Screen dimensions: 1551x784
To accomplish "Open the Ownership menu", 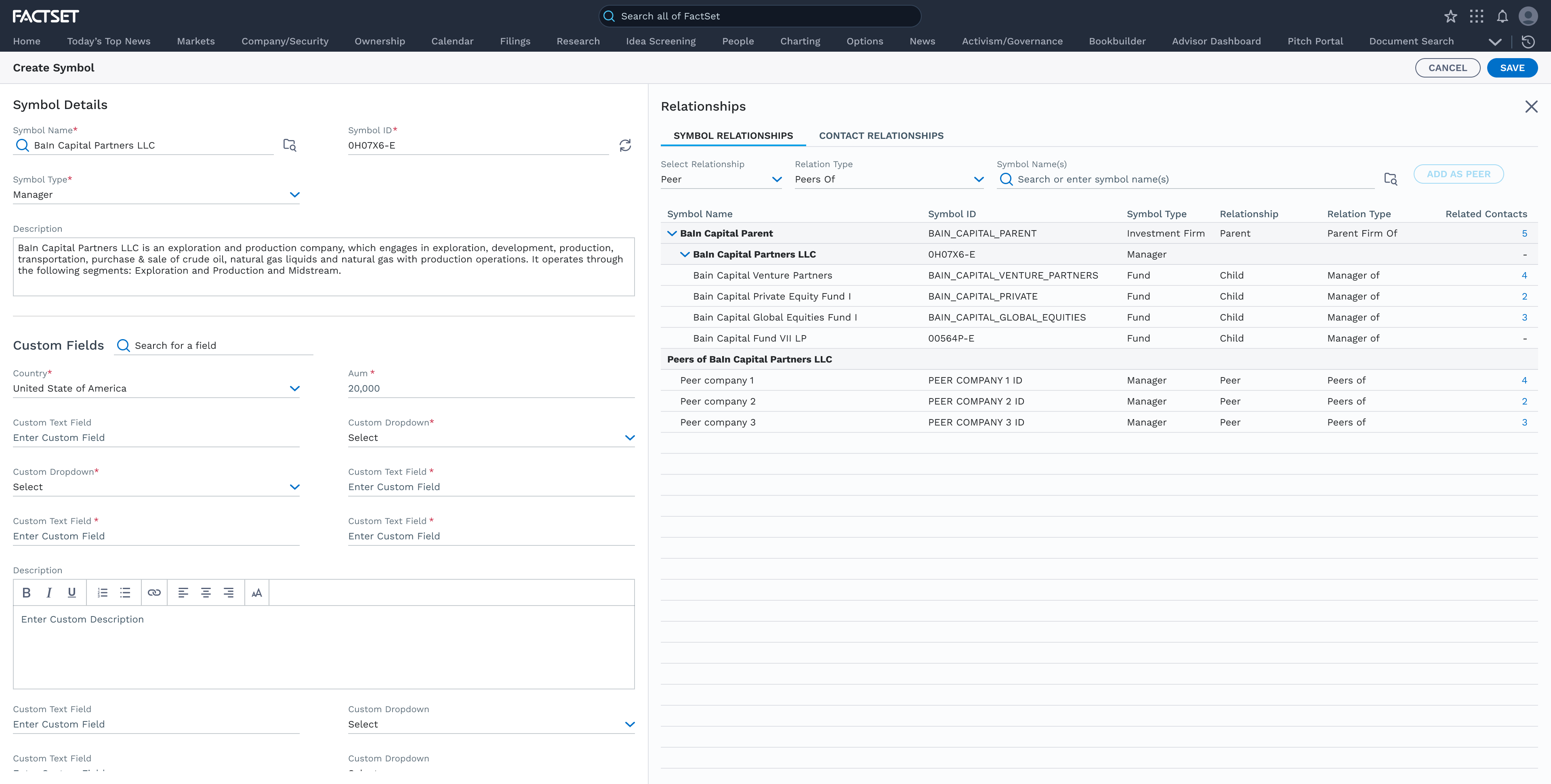I will pyautogui.click(x=379, y=42).
